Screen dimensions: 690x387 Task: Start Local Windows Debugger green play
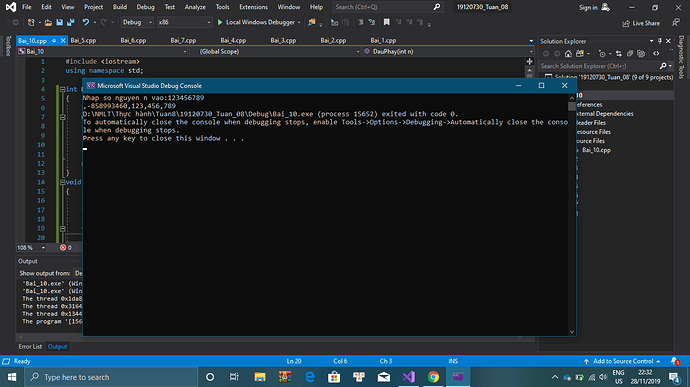[x=220, y=22]
